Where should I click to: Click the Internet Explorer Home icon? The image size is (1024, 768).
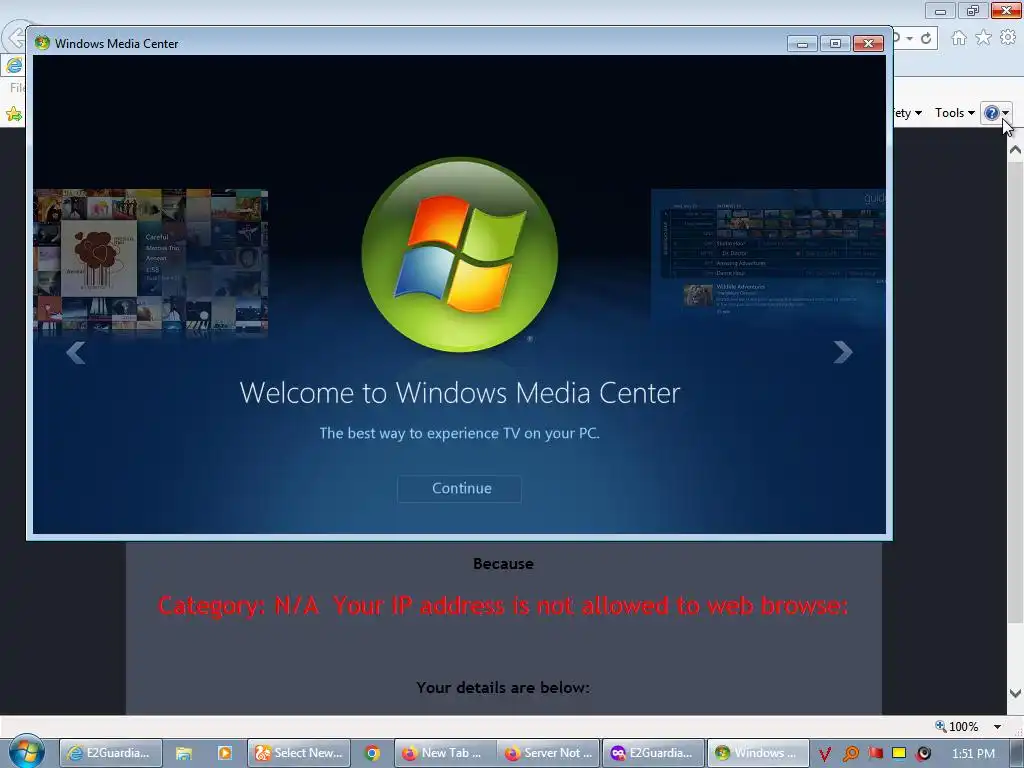coord(959,38)
